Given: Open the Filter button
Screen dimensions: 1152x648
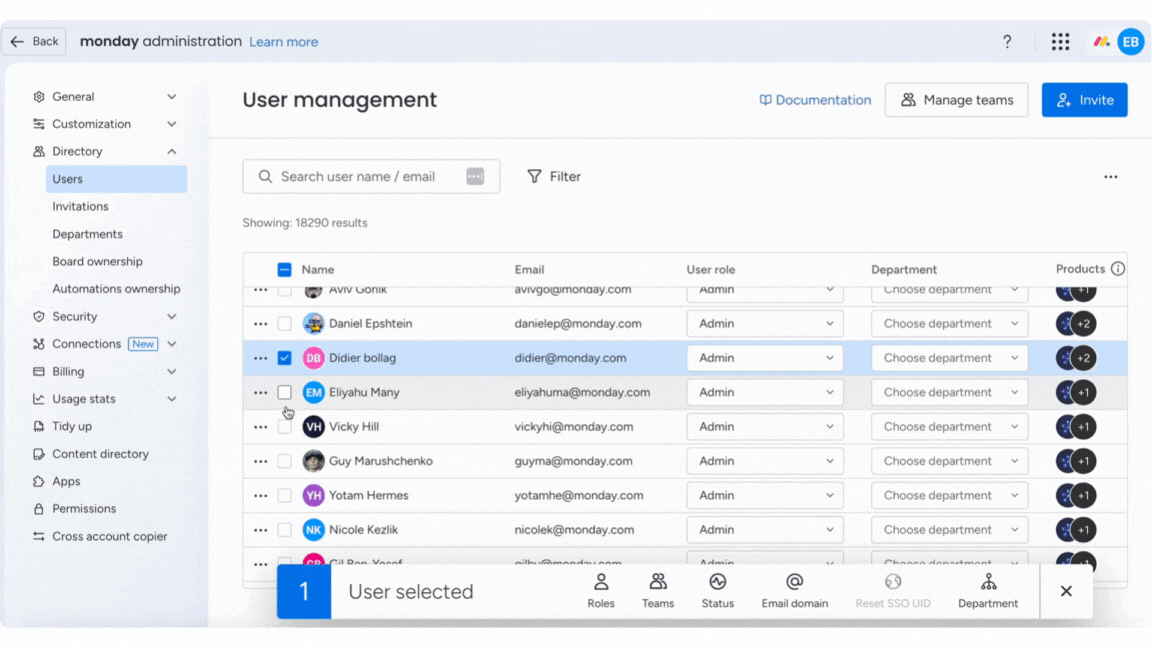Looking at the screenshot, I should (554, 176).
